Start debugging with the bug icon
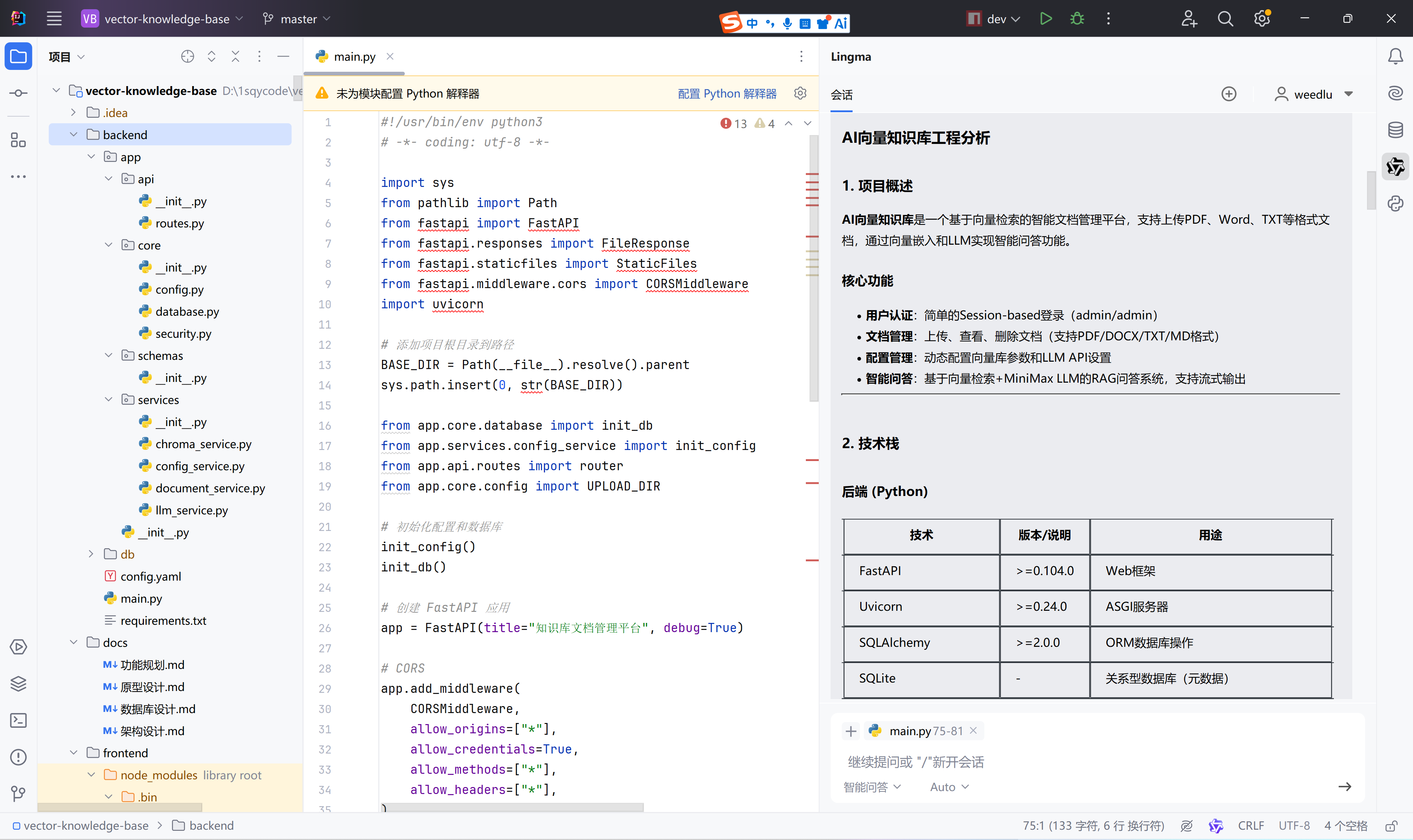 pyautogui.click(x=1077, y=19)
